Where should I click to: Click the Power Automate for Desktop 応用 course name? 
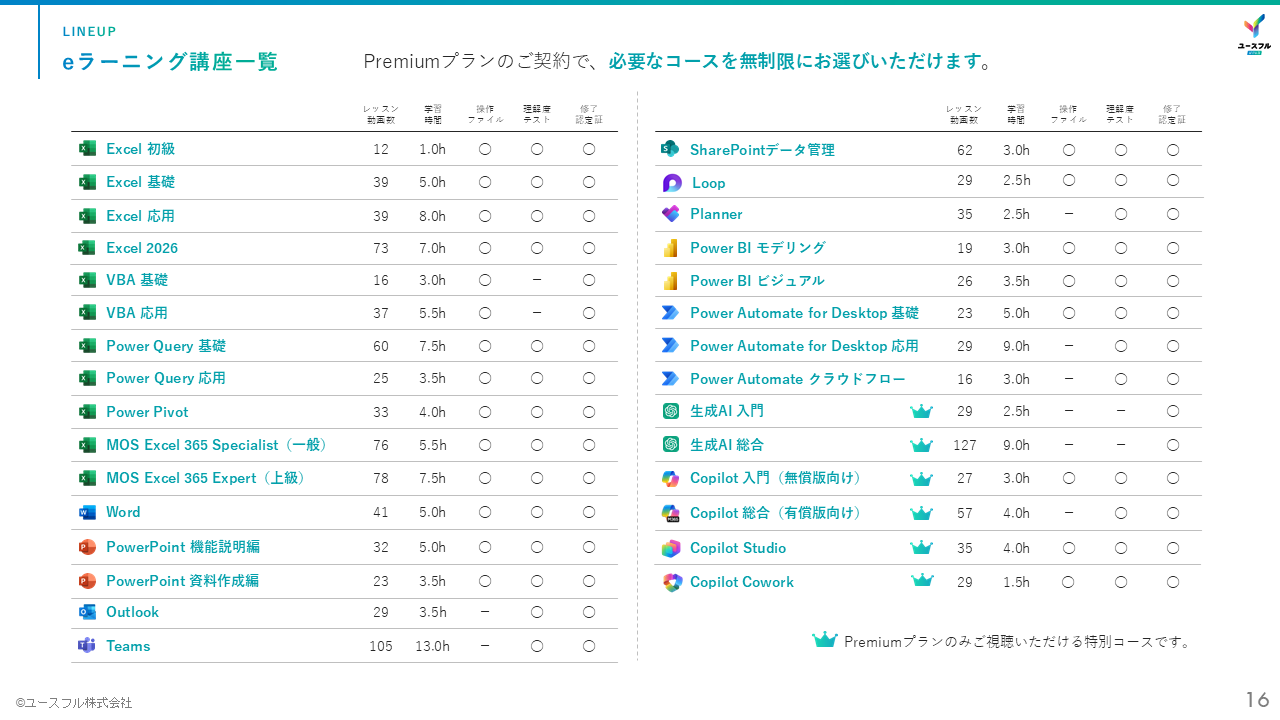pyautogui.click(x=804, y=346)
